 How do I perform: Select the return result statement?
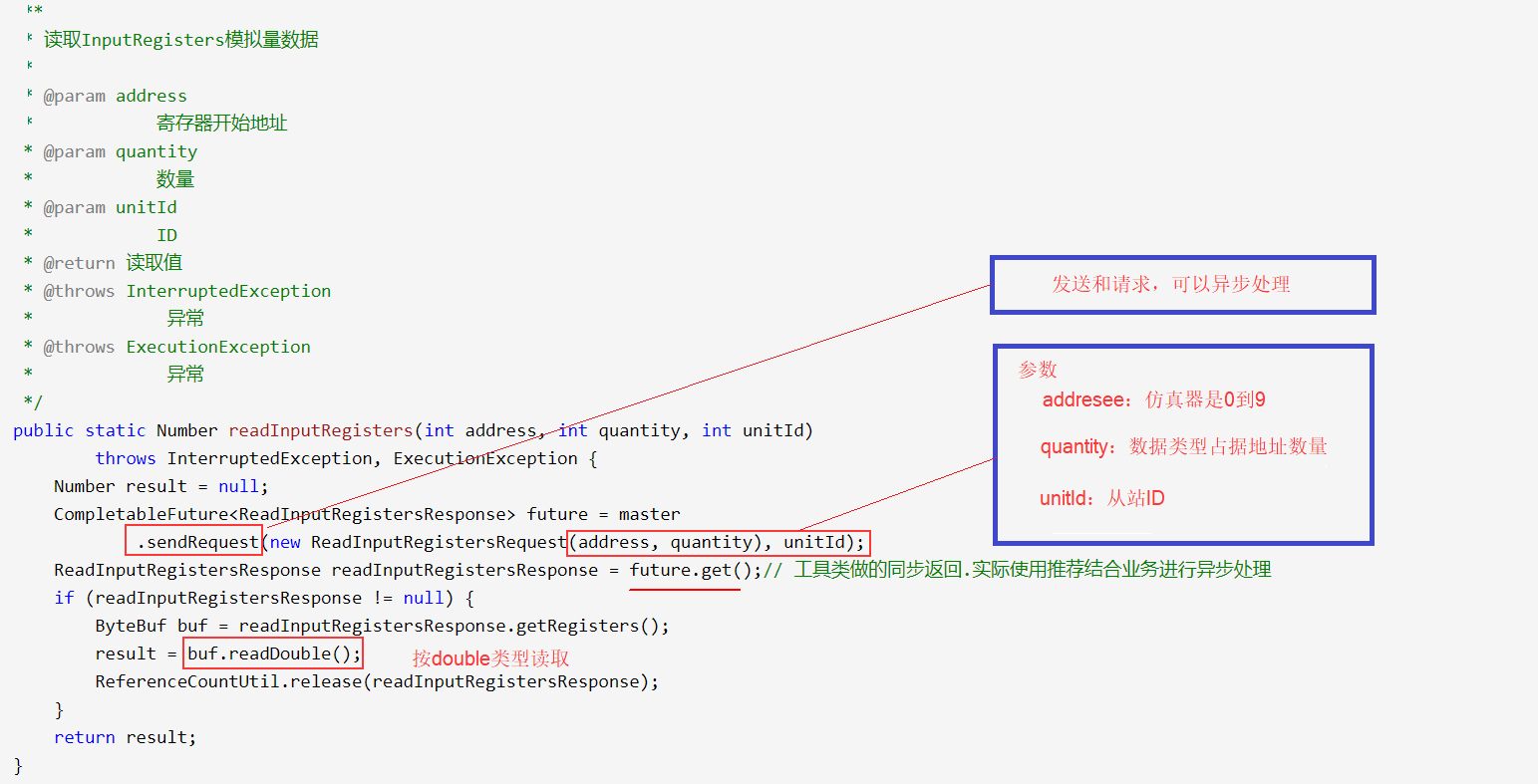pos(124,736)
